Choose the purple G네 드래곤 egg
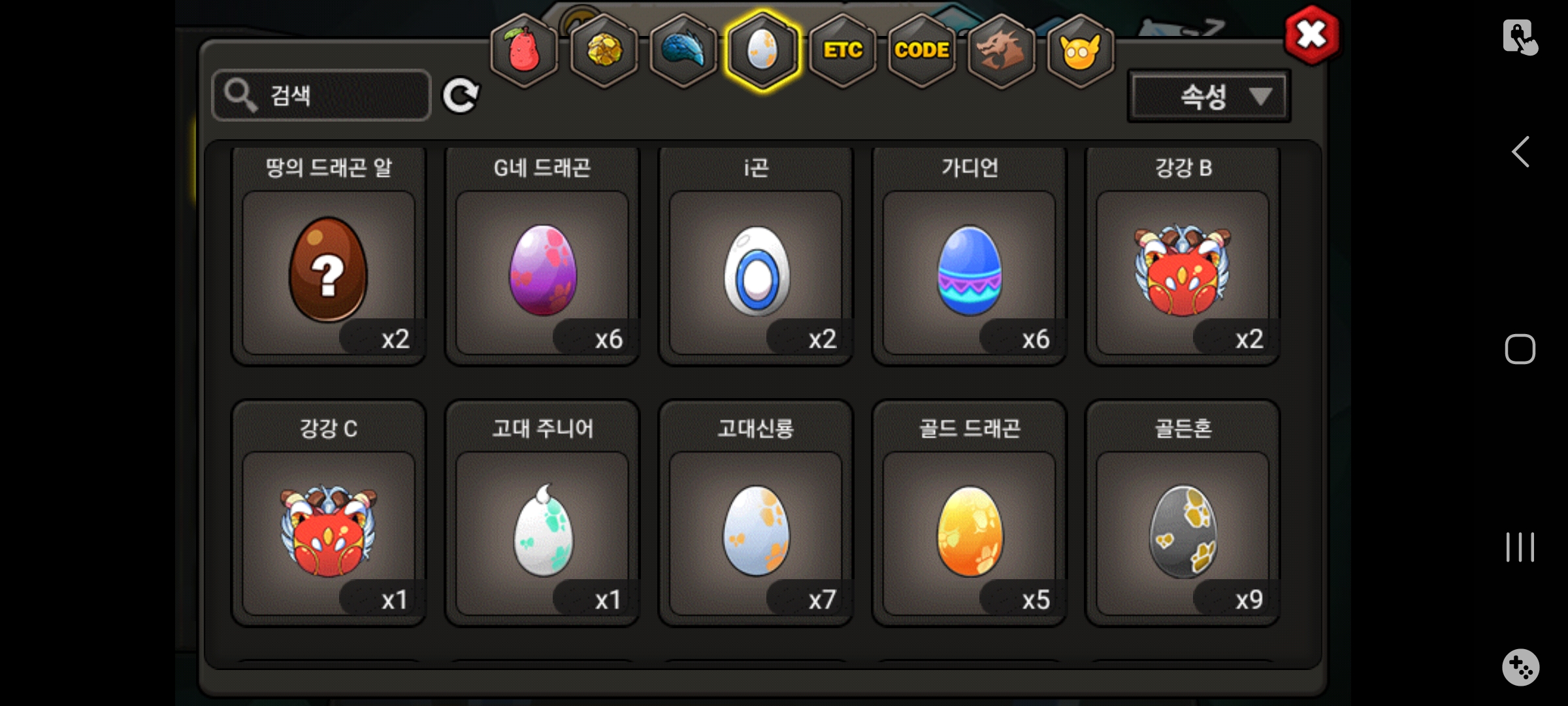Viewport: 1568px width, 706px height. tap(542, 256)
